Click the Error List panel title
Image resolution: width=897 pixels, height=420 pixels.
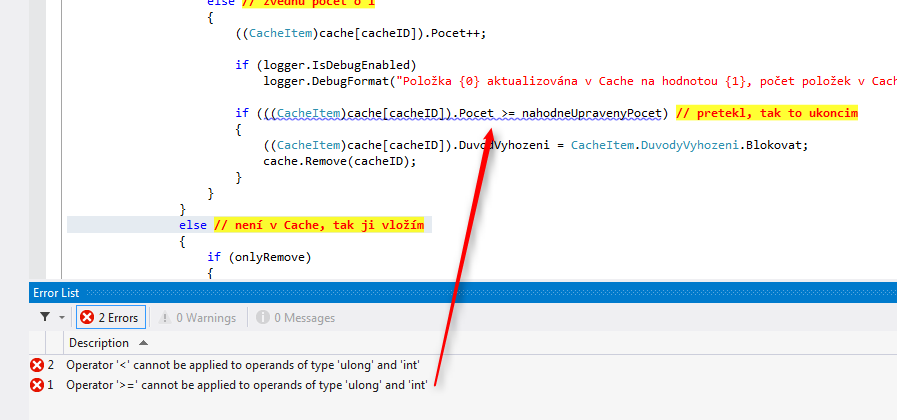click(x=56, y=293)
